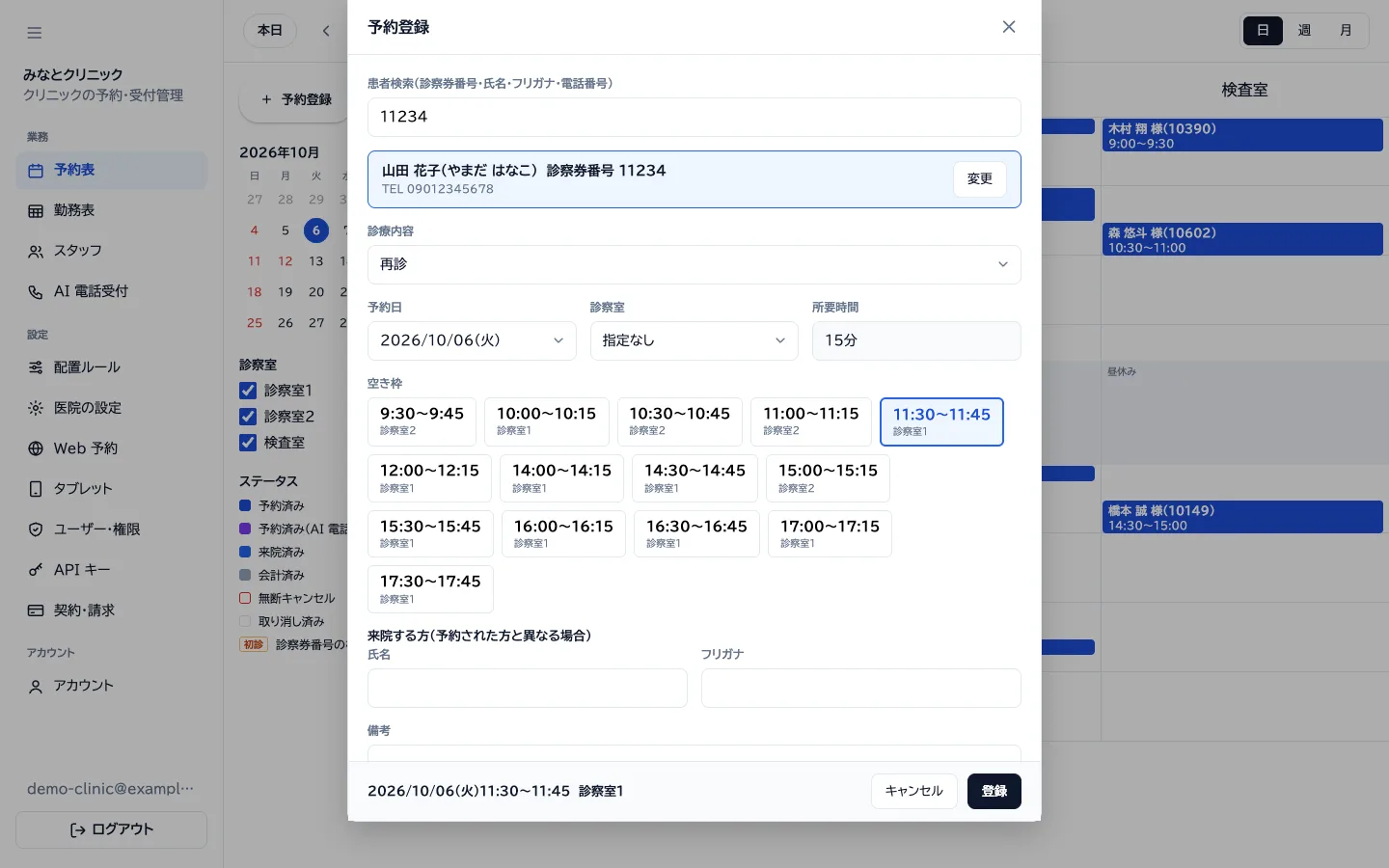Click the アカウント person icon
This screenshot has height=868, width=1389.
[36, 687]
